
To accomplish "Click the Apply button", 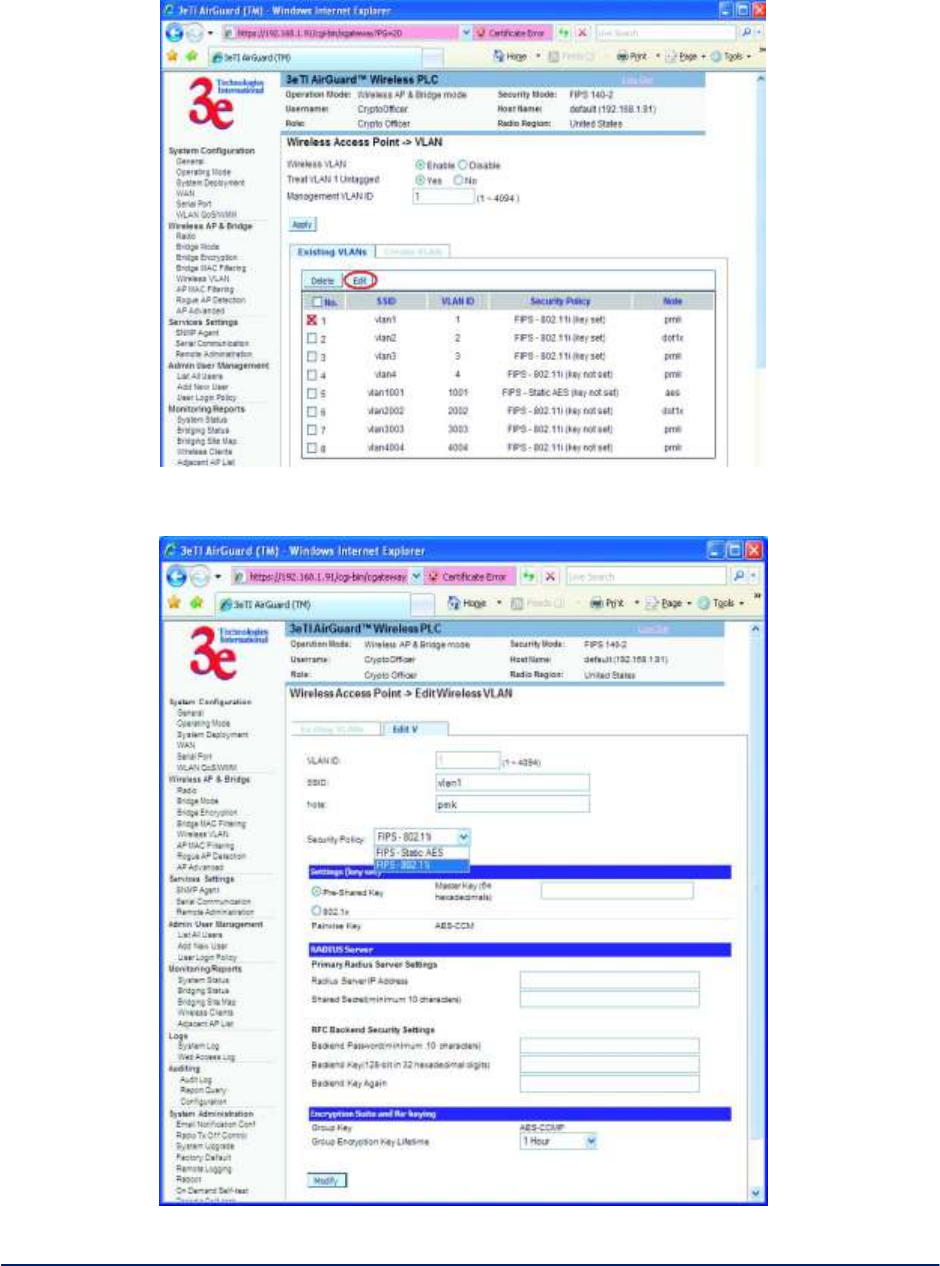I will point(303,226).
